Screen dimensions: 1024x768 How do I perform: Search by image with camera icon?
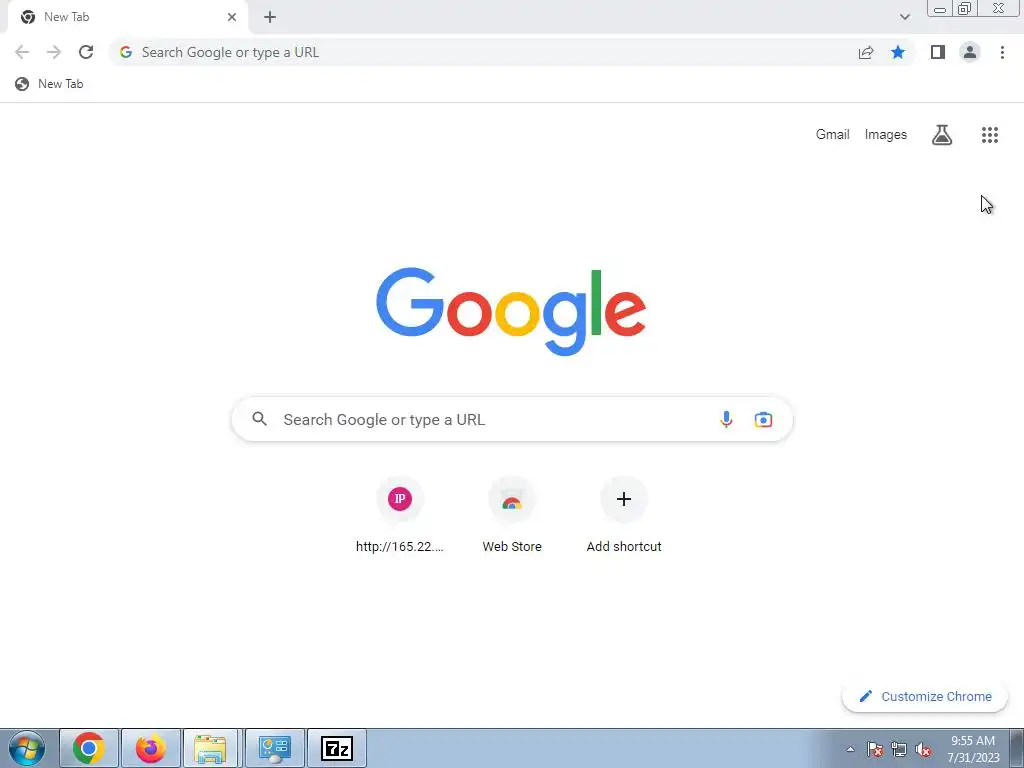[763, 419]
